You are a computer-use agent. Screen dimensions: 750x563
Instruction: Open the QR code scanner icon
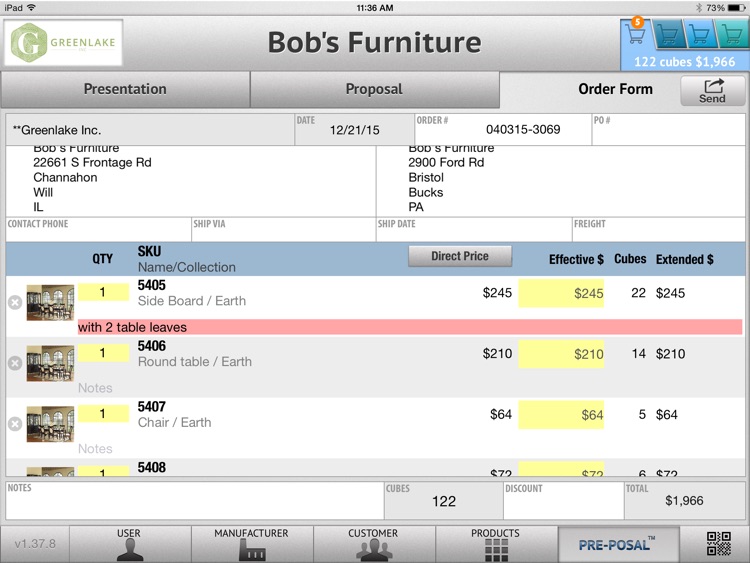tap(719, 544)
